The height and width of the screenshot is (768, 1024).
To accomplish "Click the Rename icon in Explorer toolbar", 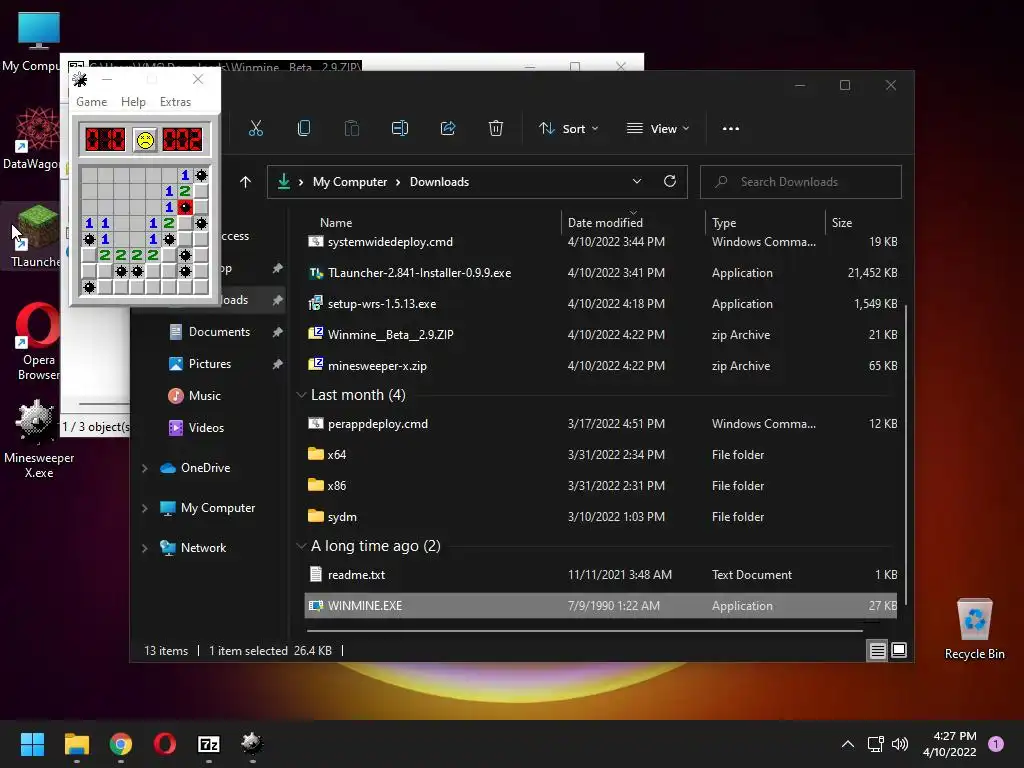I will point(400,129).
